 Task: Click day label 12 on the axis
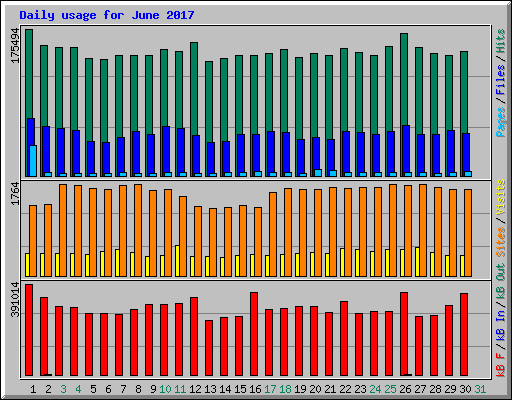195,389
